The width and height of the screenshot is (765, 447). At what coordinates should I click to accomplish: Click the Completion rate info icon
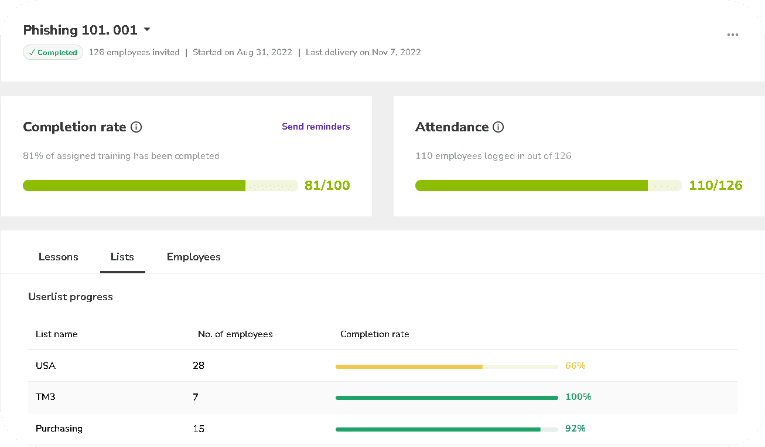click(x=137, y=128)
